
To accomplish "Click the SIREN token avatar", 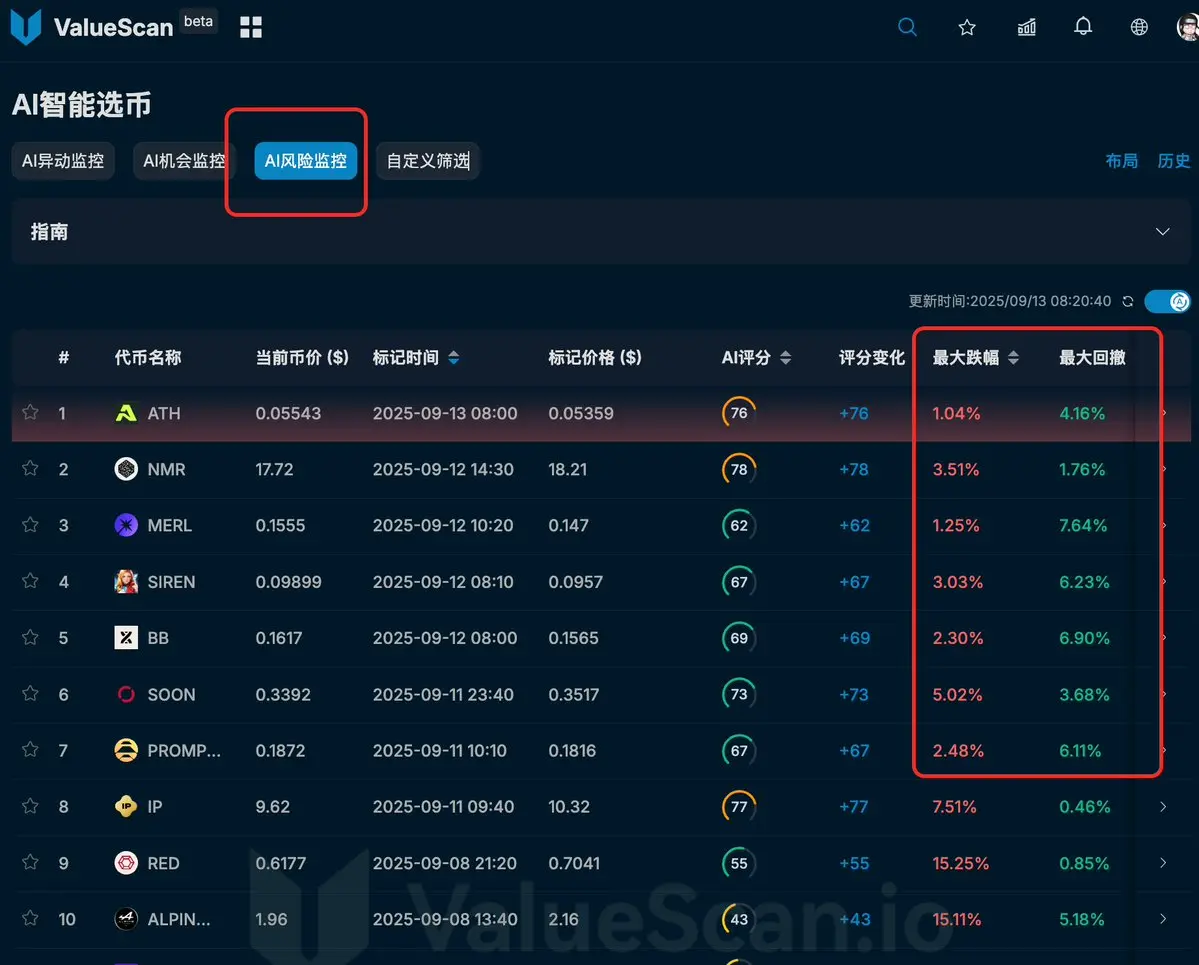I will 126,581.
